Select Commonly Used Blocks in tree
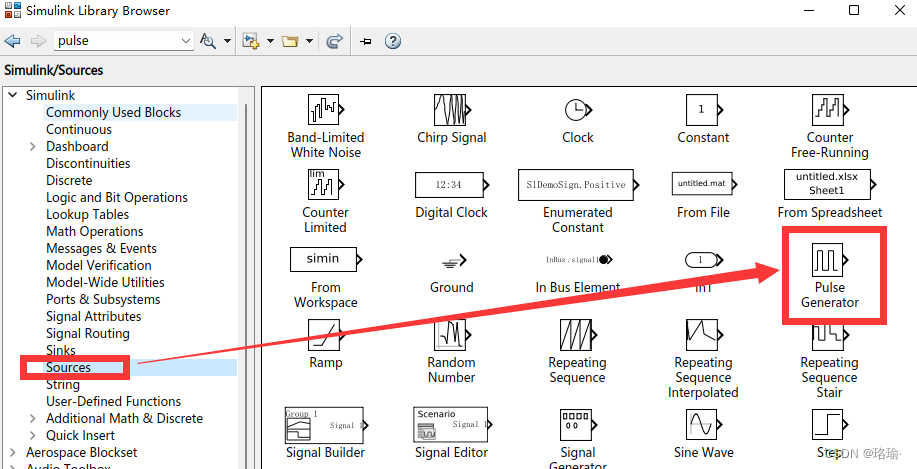This screenshot has height=469, width=917. tap(113, 112)
